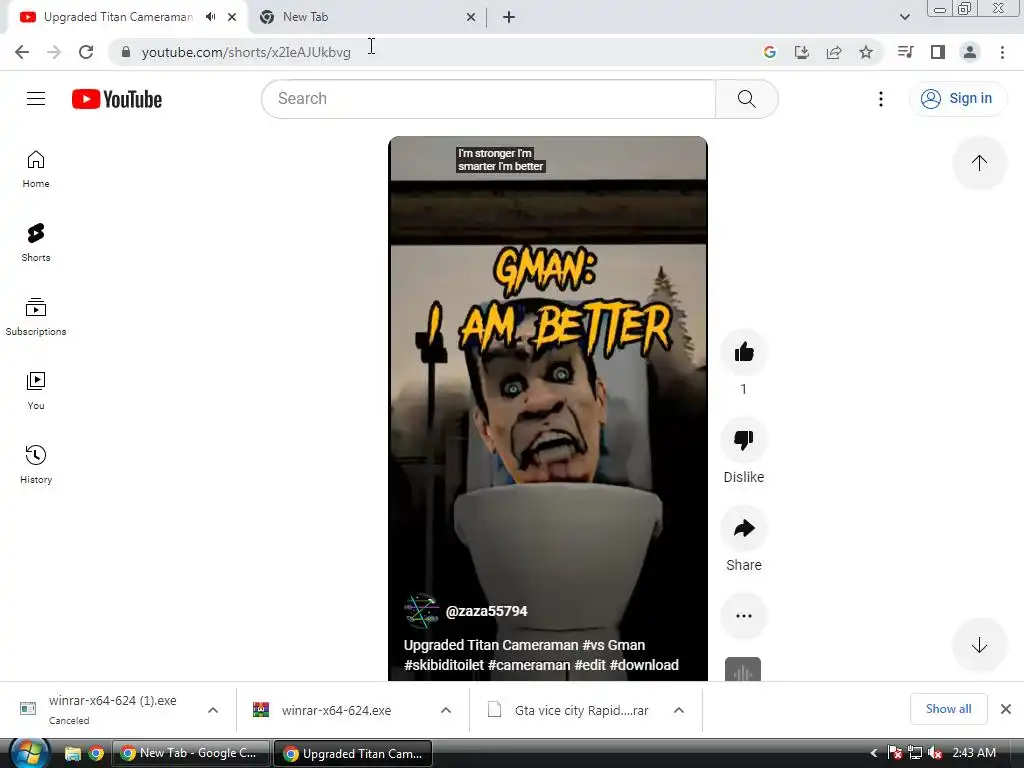Close the downloads bar
This screenshot has height=768, width=1024.
click(x=1006, y=709)
